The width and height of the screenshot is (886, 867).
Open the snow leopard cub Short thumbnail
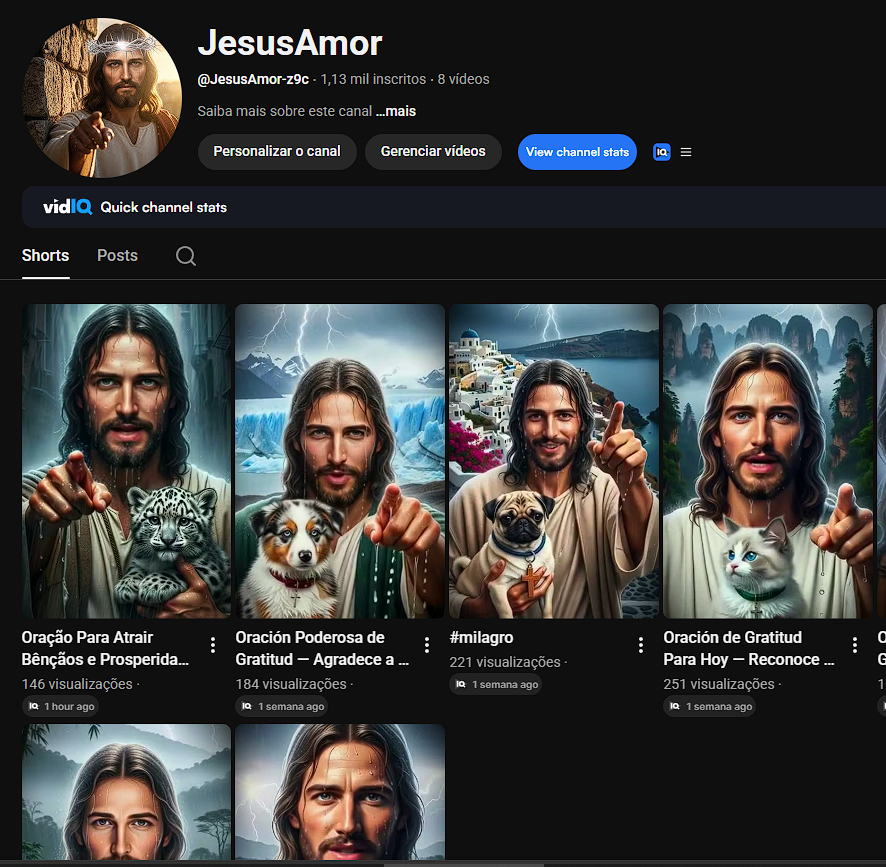tap(127, 461)
